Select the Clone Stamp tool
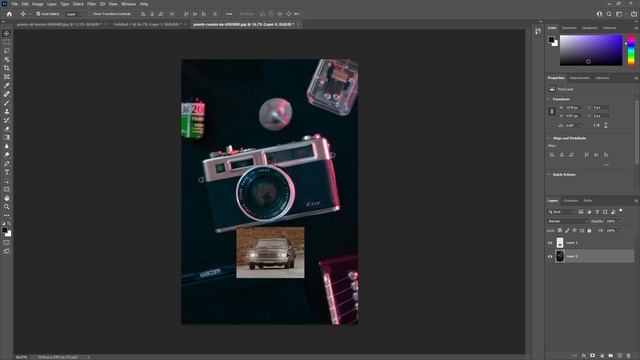The height and width of the screenshot is (360, 640). click(x=7, y=111)
